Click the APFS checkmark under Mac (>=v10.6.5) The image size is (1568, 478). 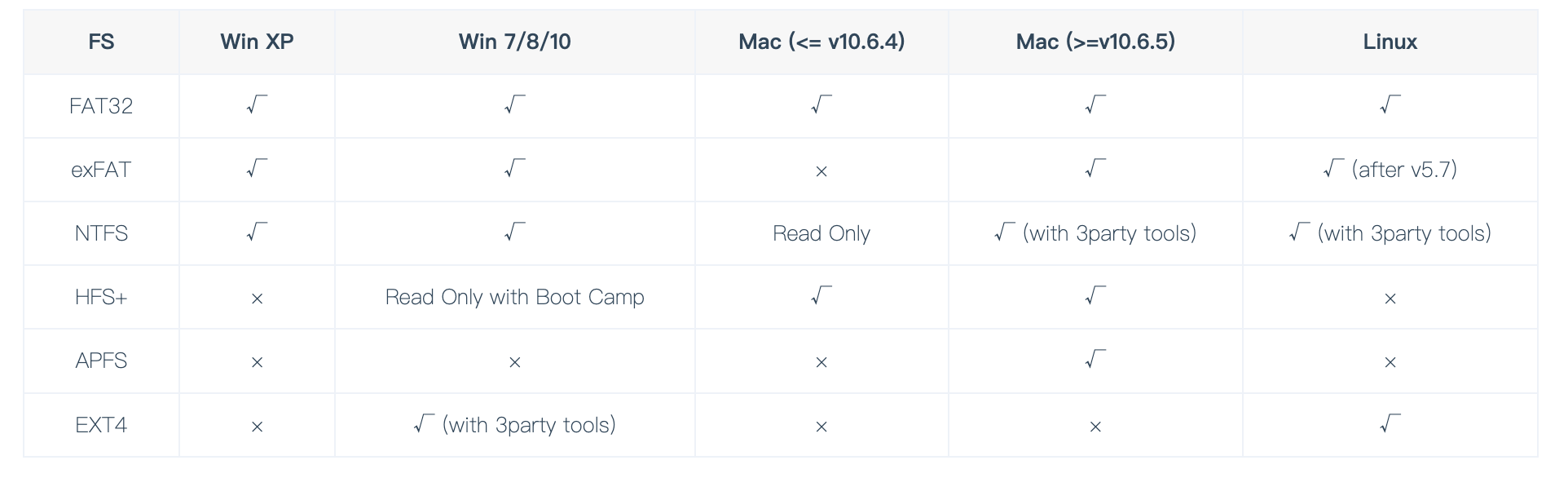coord(1095,360)
